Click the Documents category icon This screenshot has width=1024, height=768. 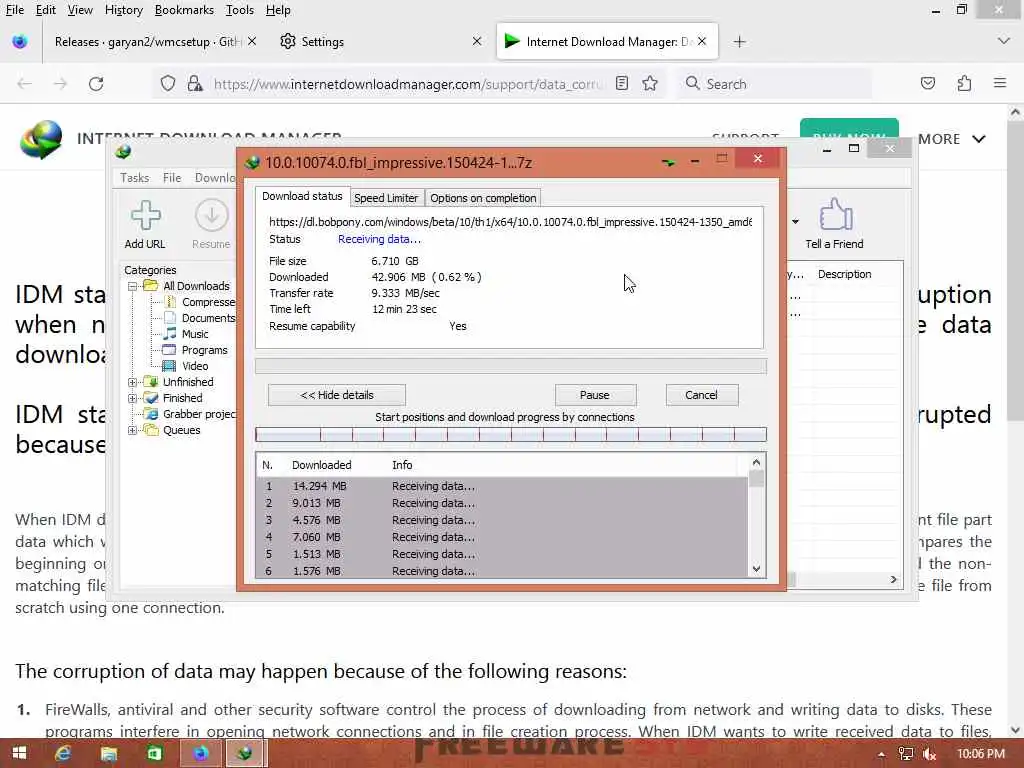170,318
